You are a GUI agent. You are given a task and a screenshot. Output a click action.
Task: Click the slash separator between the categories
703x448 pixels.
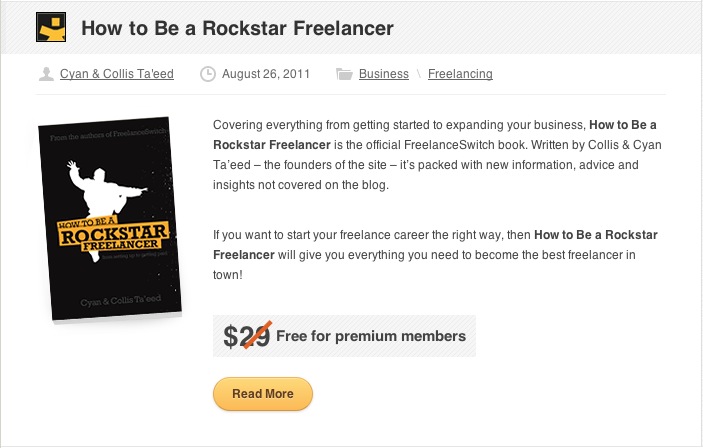[x=419, y=74]
